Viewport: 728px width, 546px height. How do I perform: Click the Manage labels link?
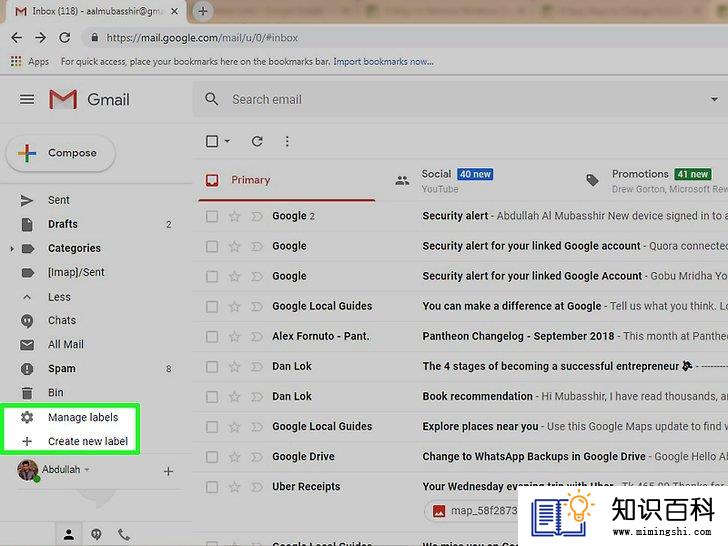tap(83, 417)
